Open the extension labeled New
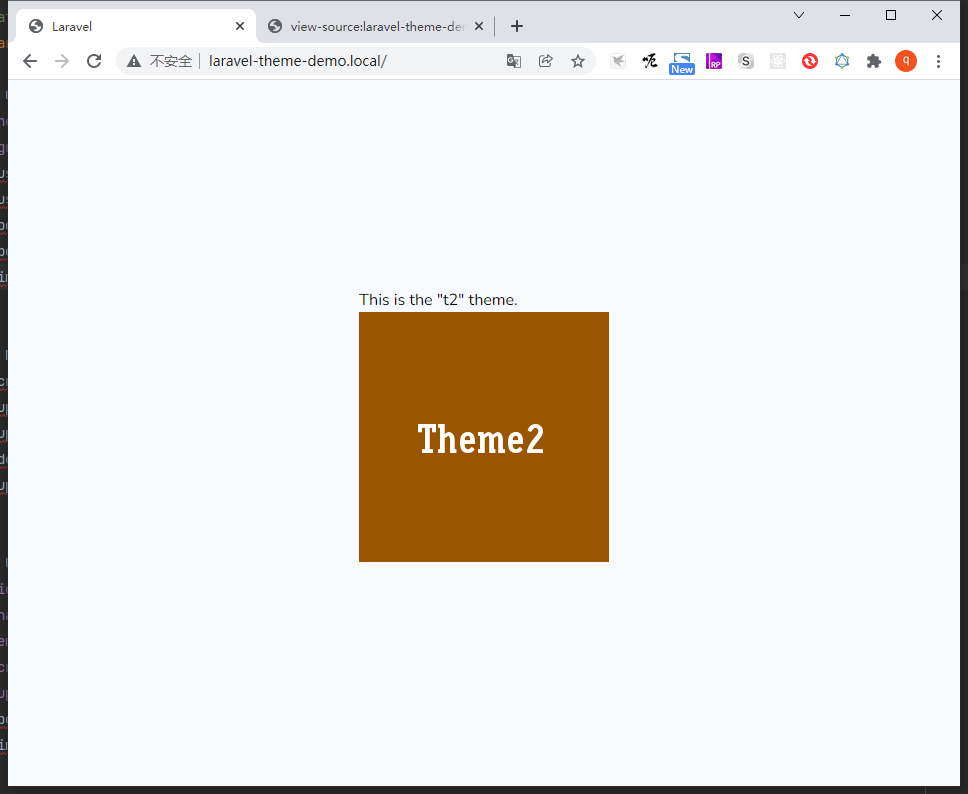 tap(682, 63)
